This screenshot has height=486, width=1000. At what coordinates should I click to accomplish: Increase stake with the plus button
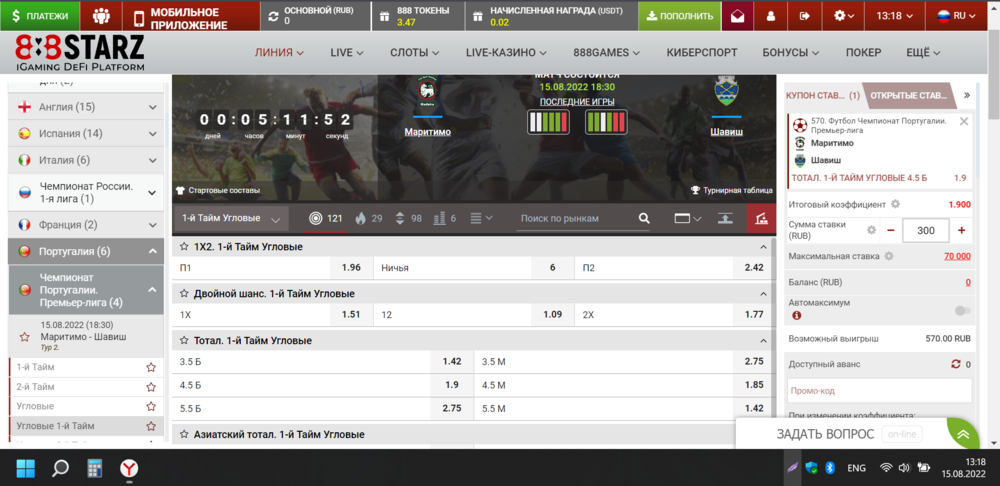click(961, 230)
